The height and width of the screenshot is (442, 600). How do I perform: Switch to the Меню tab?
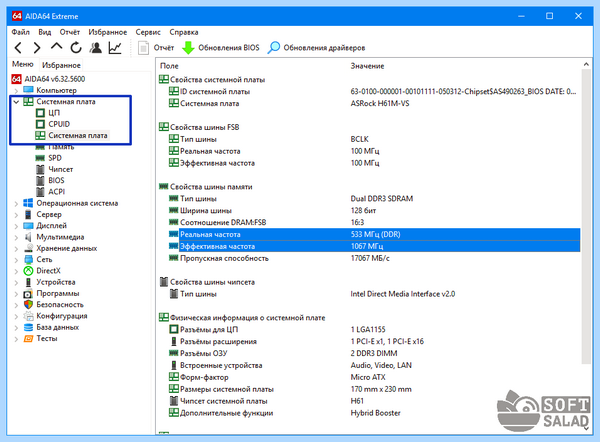(x=23, y=64)
